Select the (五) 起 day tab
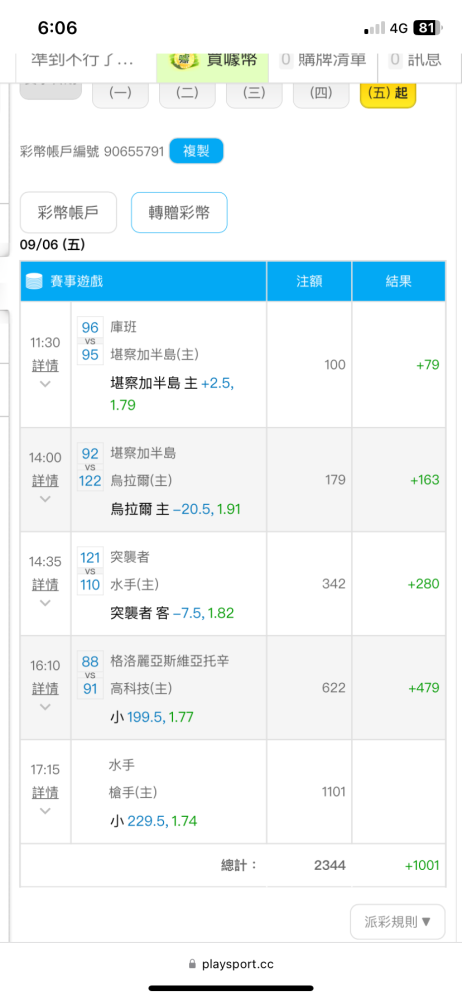The height and width of the screenshot is (1000, 462). coord(388,92)
